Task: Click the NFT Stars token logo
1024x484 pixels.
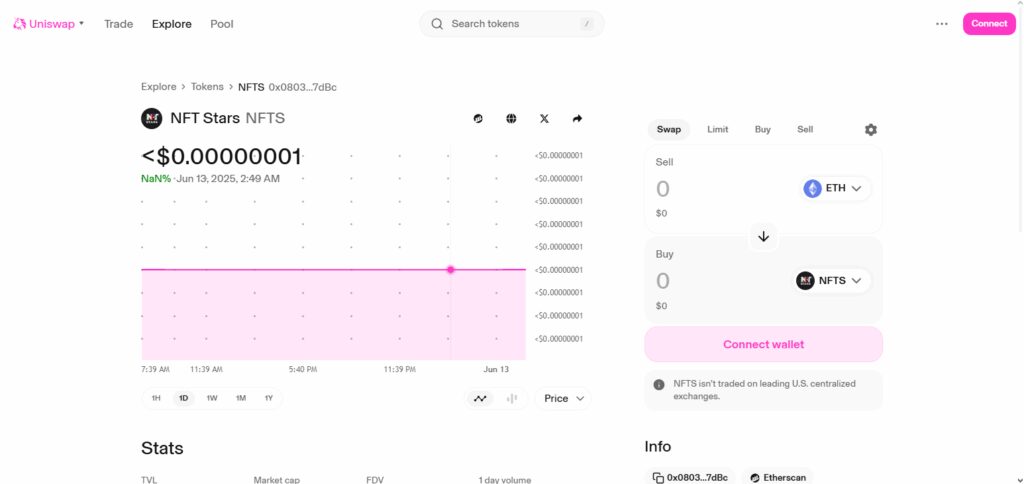Action: 152,118
